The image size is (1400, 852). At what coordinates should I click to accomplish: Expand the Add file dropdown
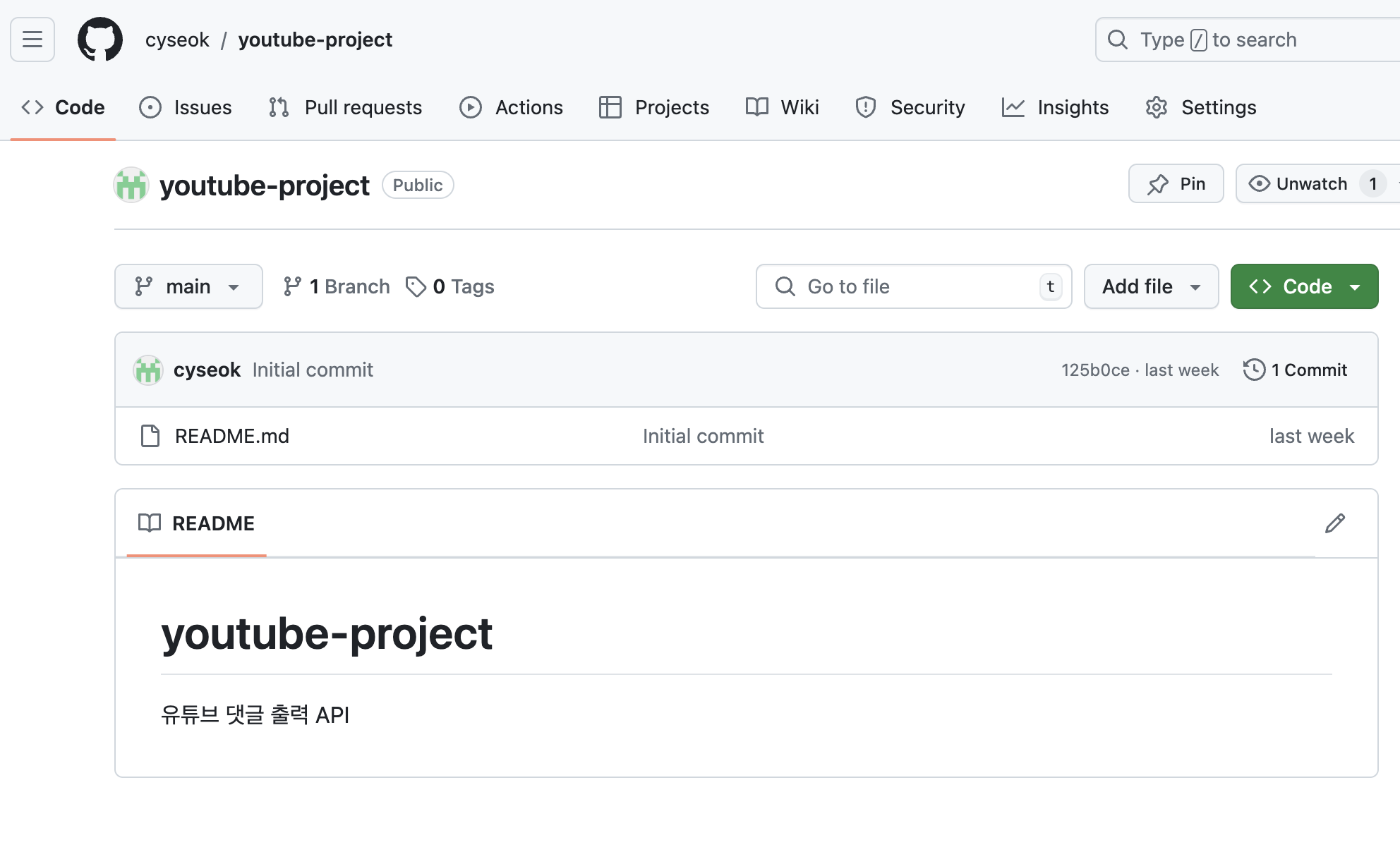(x=1151, y=286)
